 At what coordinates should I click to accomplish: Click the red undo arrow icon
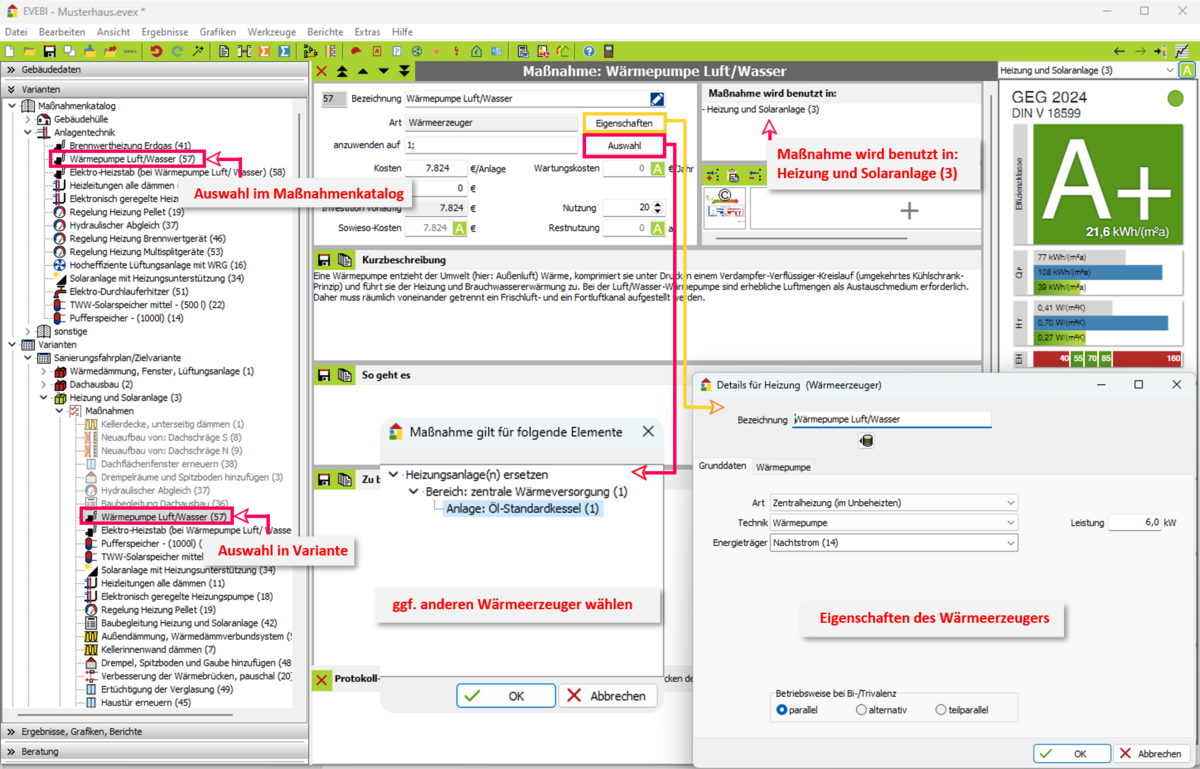(156, 51)
